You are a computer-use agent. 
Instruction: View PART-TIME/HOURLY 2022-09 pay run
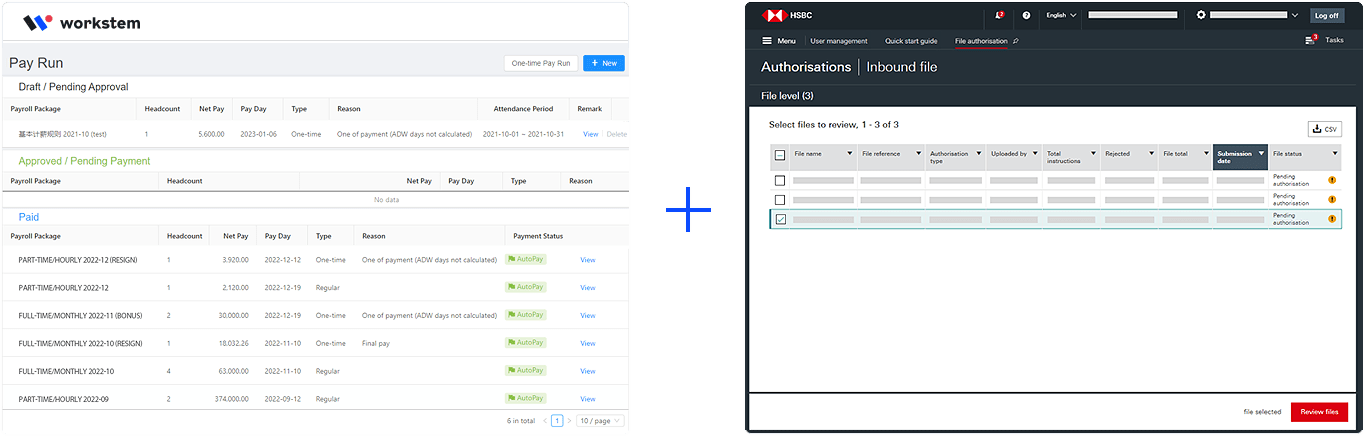[x=588, y=399]
